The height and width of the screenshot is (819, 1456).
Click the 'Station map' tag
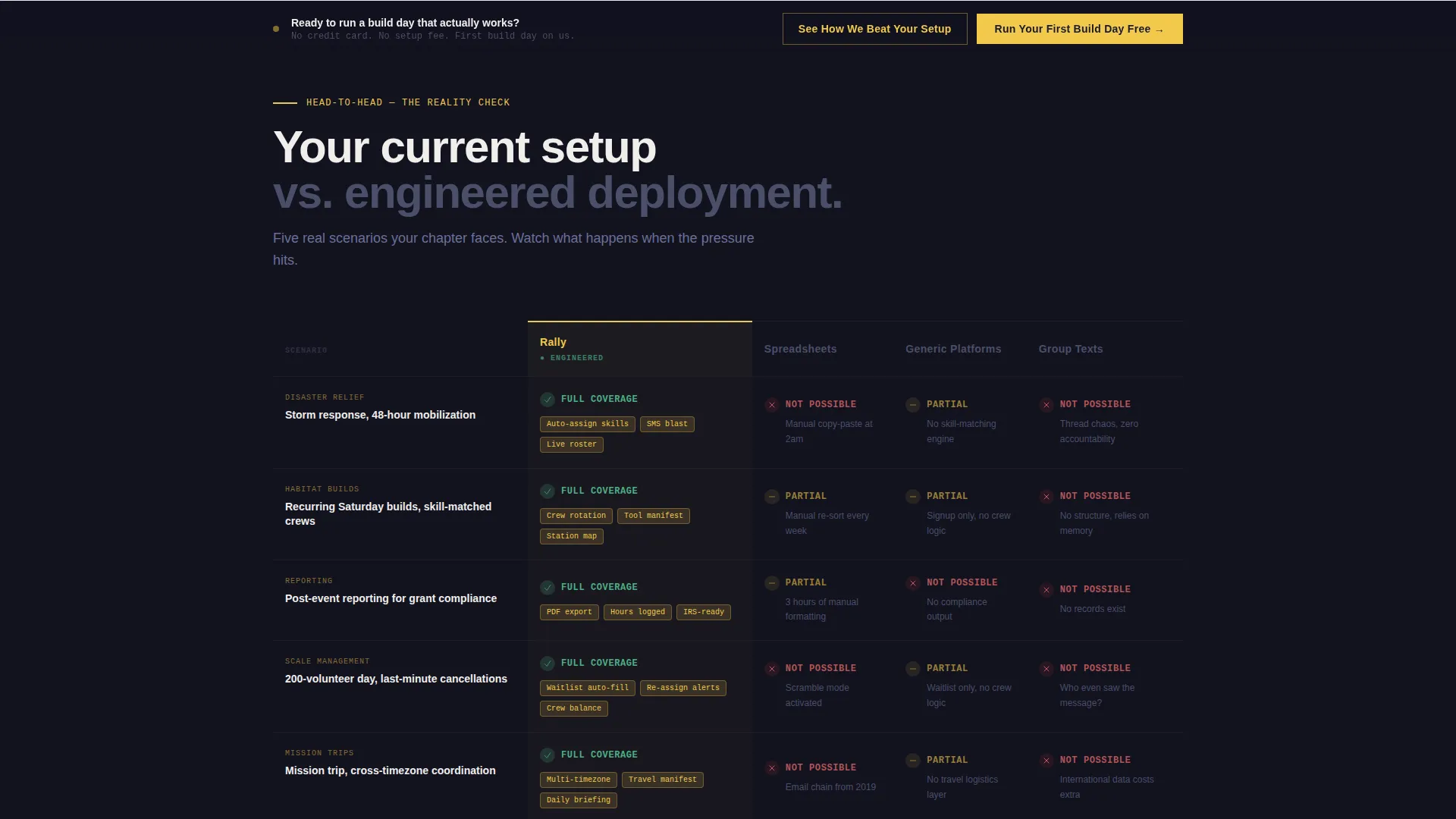point(572,536)
